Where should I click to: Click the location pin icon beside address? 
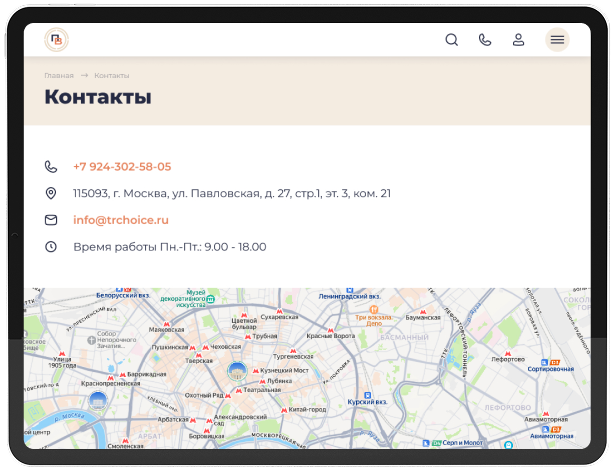51,193
